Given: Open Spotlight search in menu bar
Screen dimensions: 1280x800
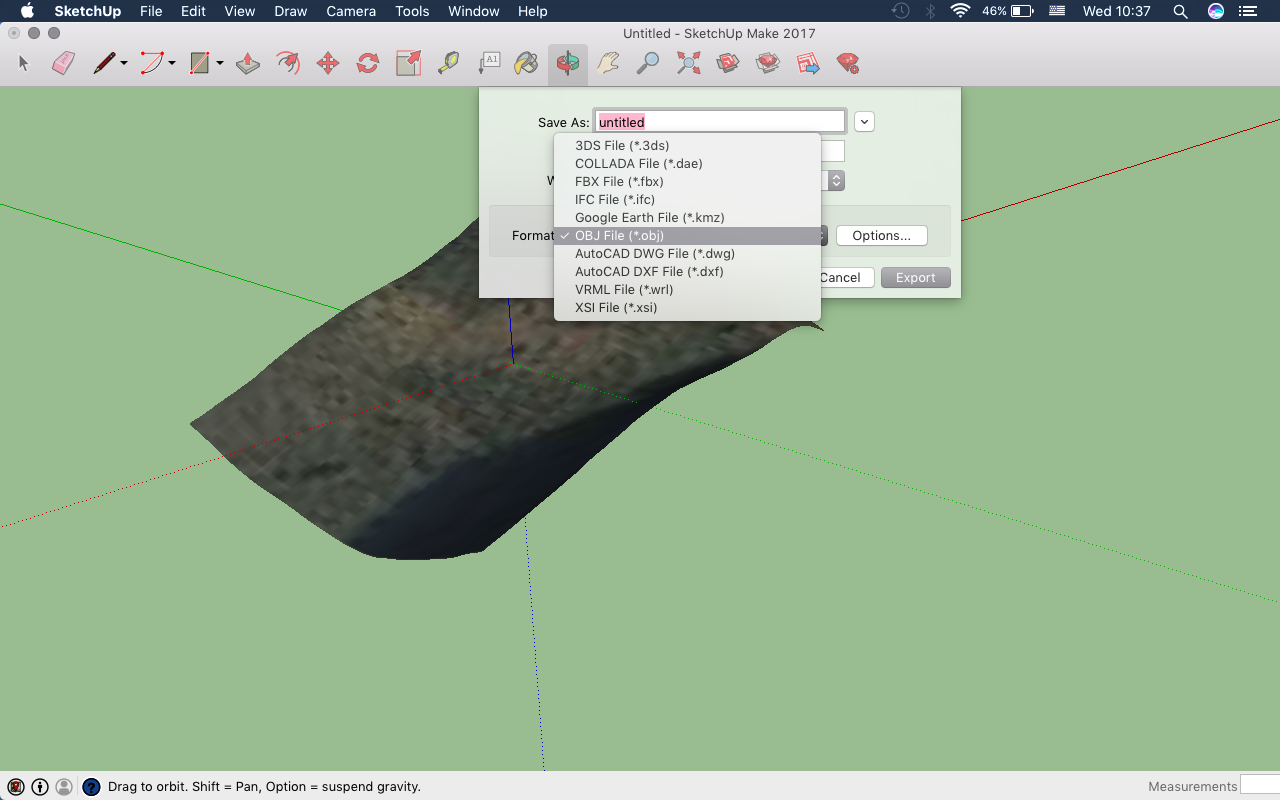Looking at the screenshot, I should coord(1180,11).
